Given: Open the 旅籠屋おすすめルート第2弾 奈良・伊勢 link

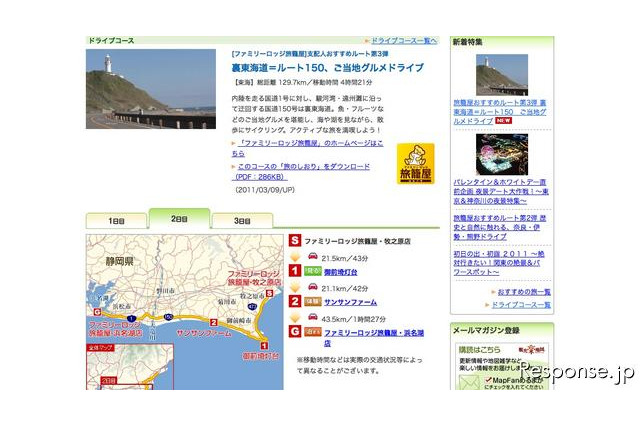Looking at the screenshot, I should 500,227.
